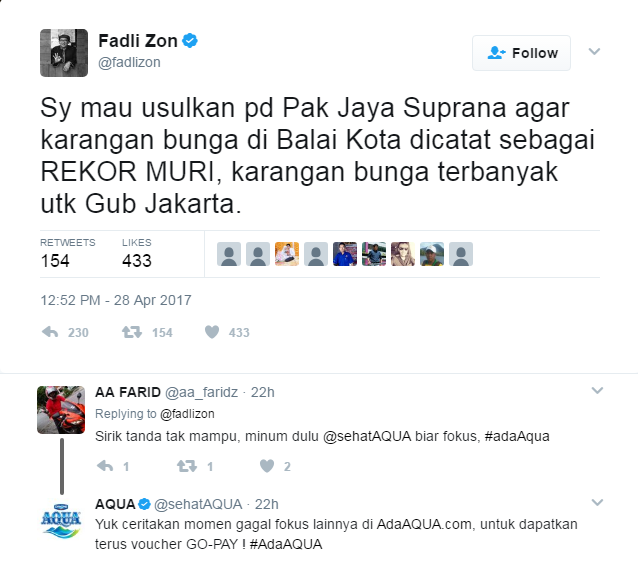Click the reply icon on Fadli Zon's tweet

click(50, 332)
